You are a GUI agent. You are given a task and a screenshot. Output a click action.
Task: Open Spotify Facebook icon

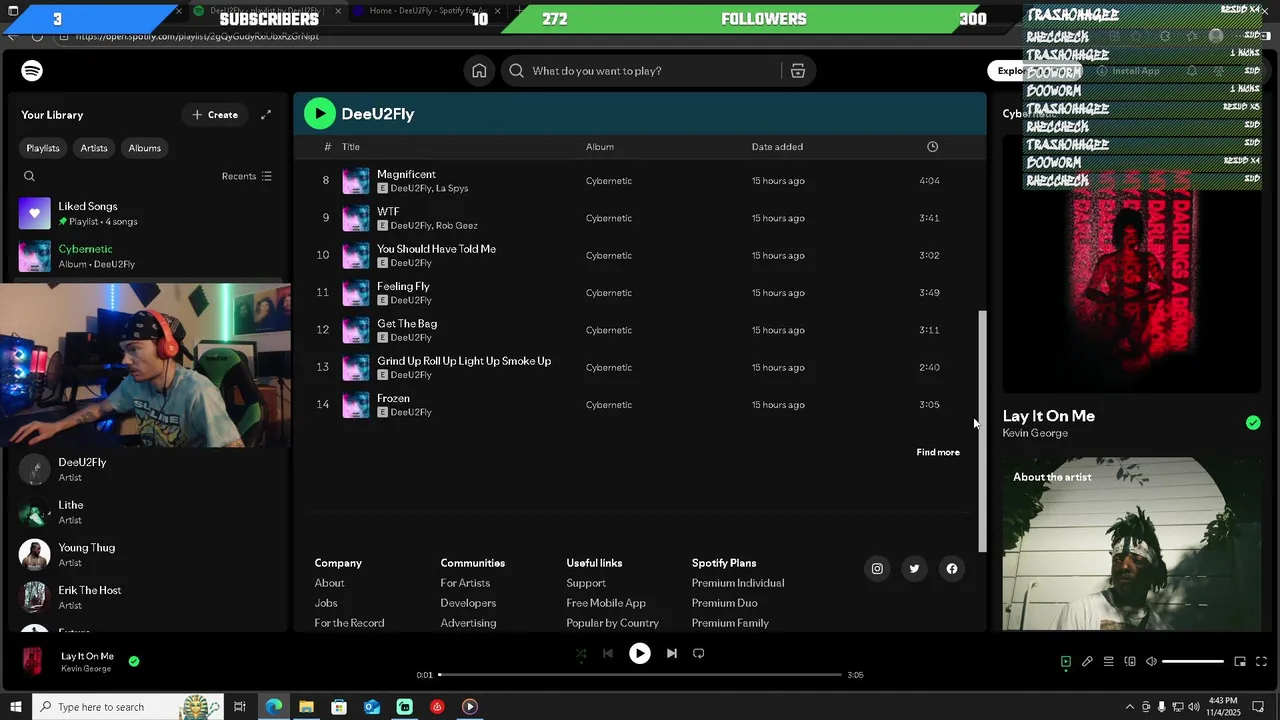tap(952, 569)
